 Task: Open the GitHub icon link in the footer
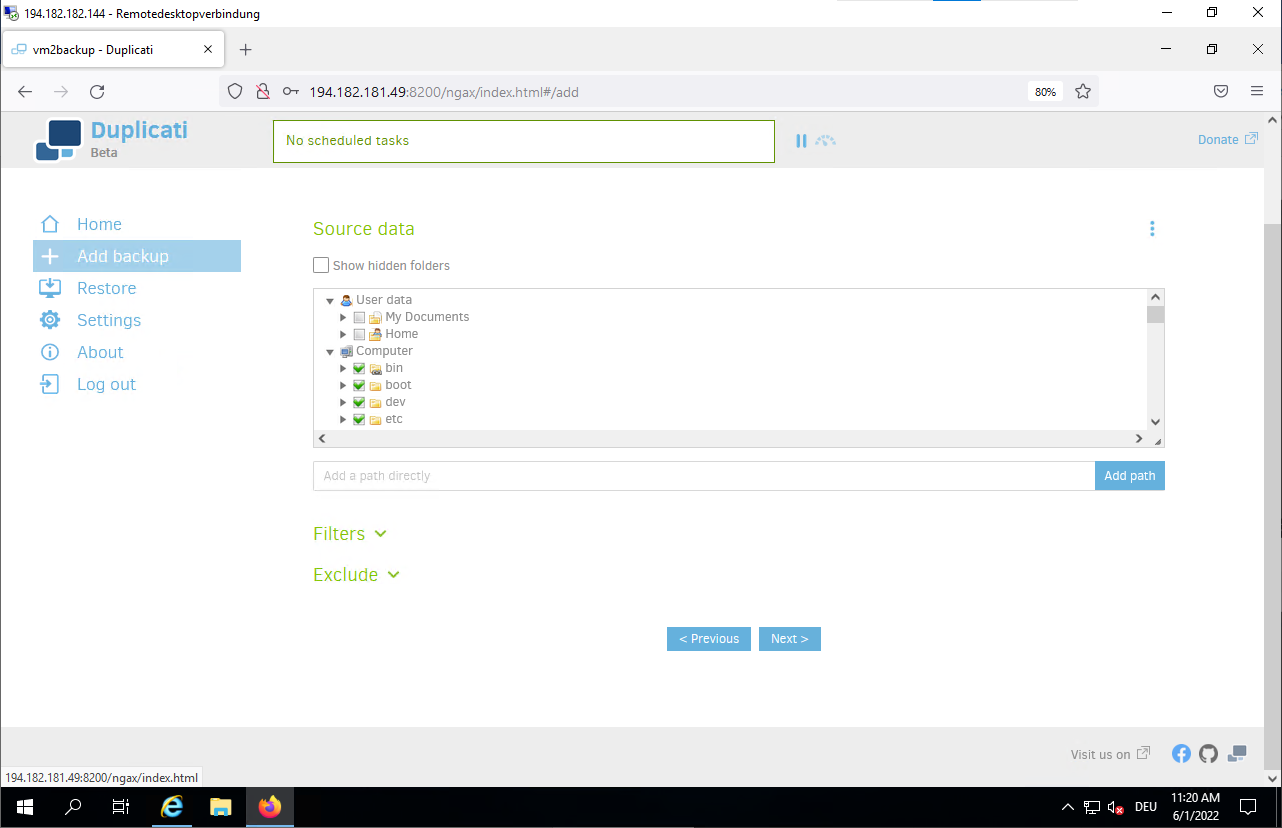[1209, 754]
